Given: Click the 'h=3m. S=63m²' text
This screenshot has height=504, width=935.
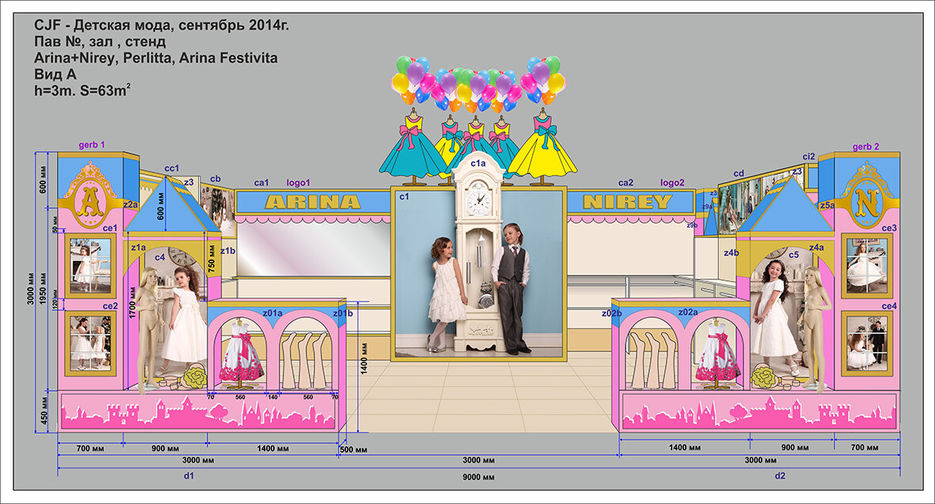Looking at the screenshot, I should point(83,91).
